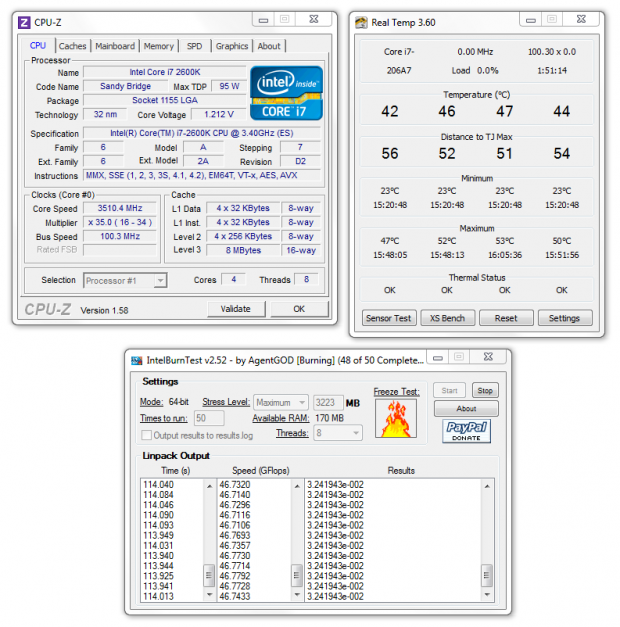Click the Speed column scrollbar thumb

point(296,575)
